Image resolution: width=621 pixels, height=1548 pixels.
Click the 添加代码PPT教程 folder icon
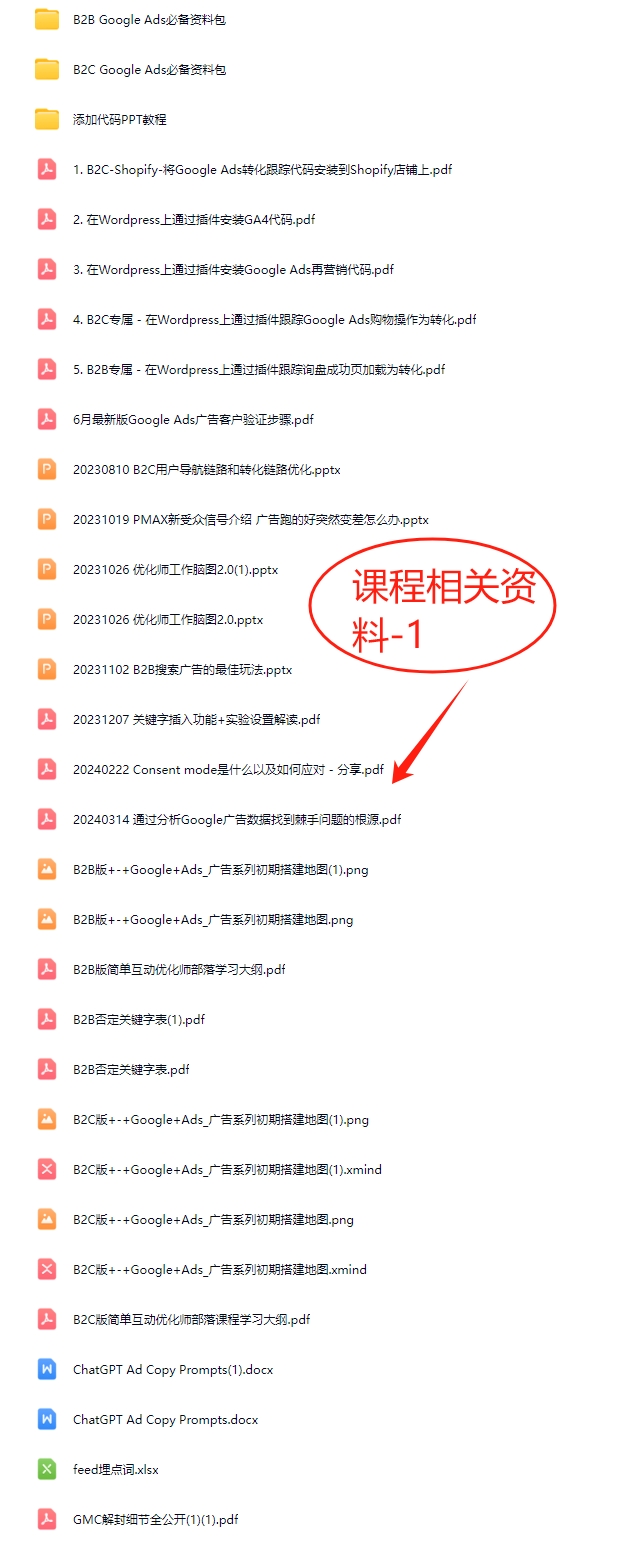pos(47,119)
